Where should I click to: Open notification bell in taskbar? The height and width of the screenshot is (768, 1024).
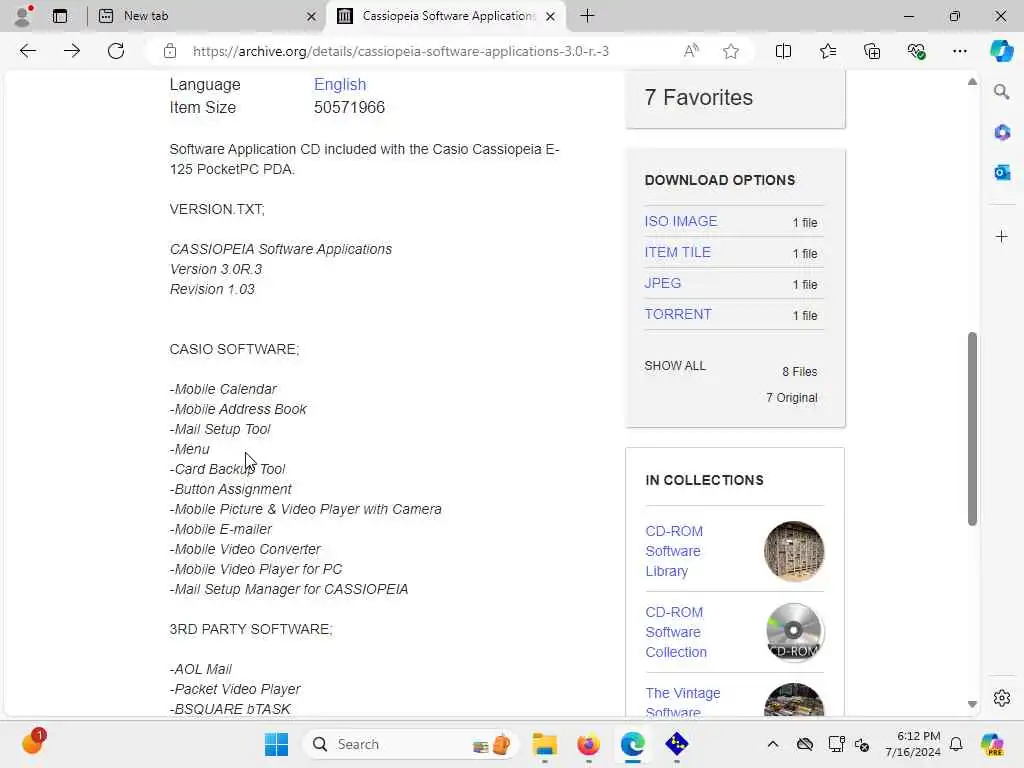(x=956, y=744)
